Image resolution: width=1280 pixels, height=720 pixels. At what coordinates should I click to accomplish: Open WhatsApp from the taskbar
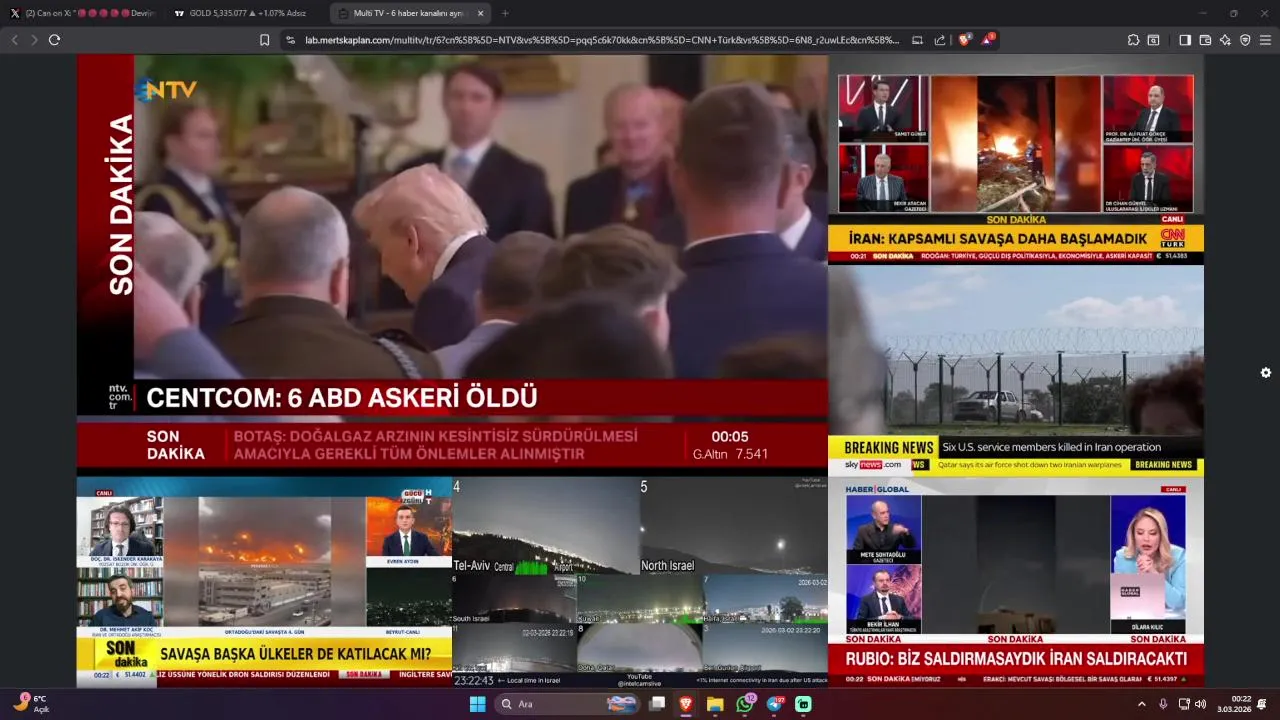pyautogui.click(x=745, y=704)
